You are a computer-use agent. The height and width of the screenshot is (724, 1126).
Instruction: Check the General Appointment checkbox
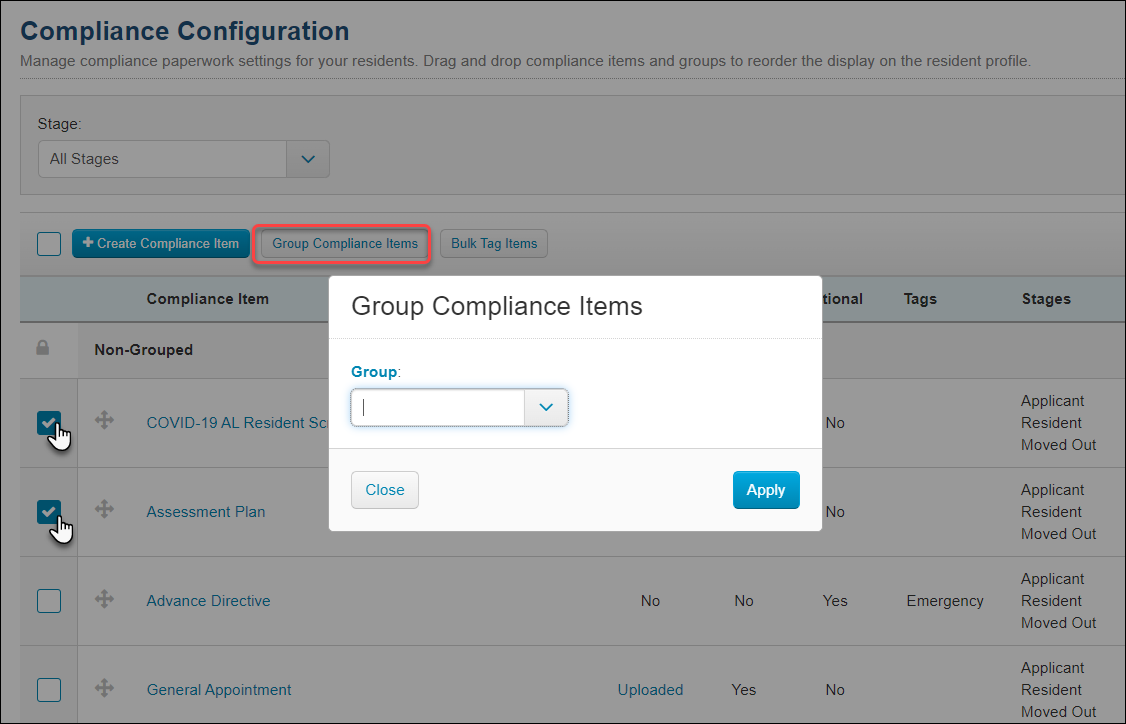click(49, 690)
